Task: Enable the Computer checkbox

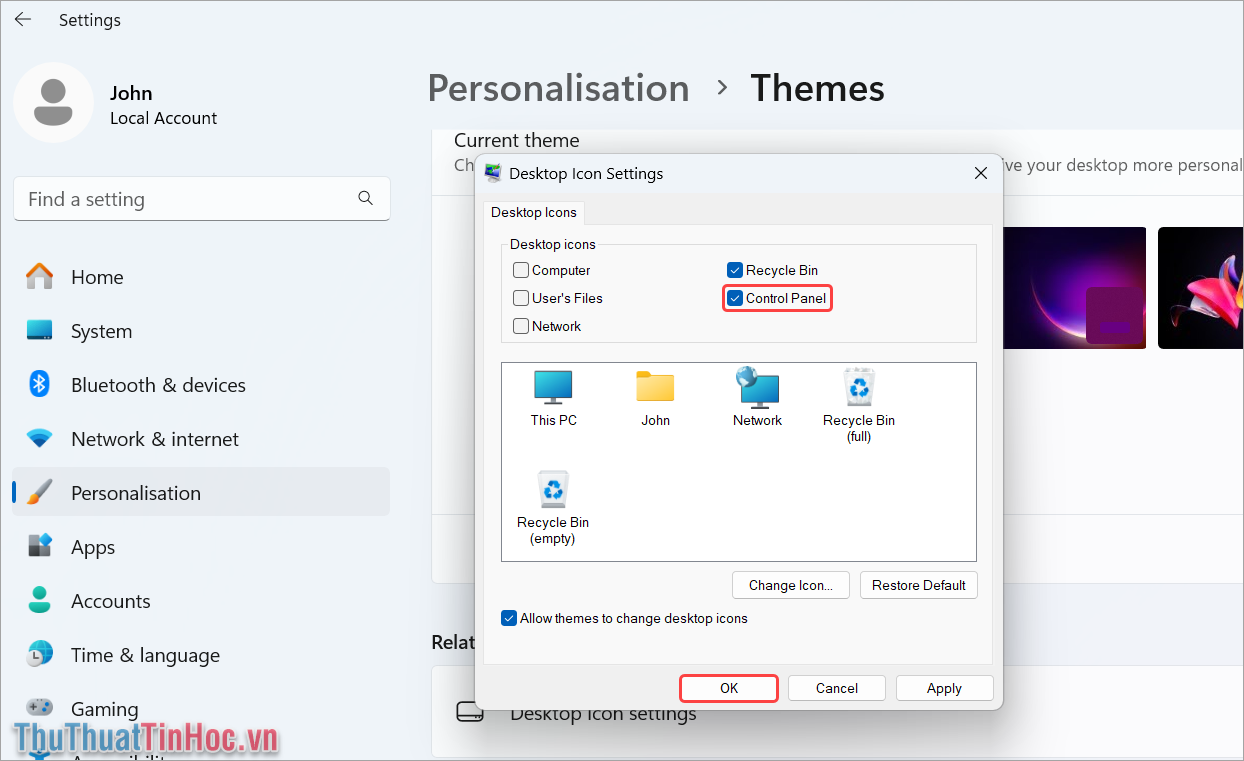Action: coord(521,270)
